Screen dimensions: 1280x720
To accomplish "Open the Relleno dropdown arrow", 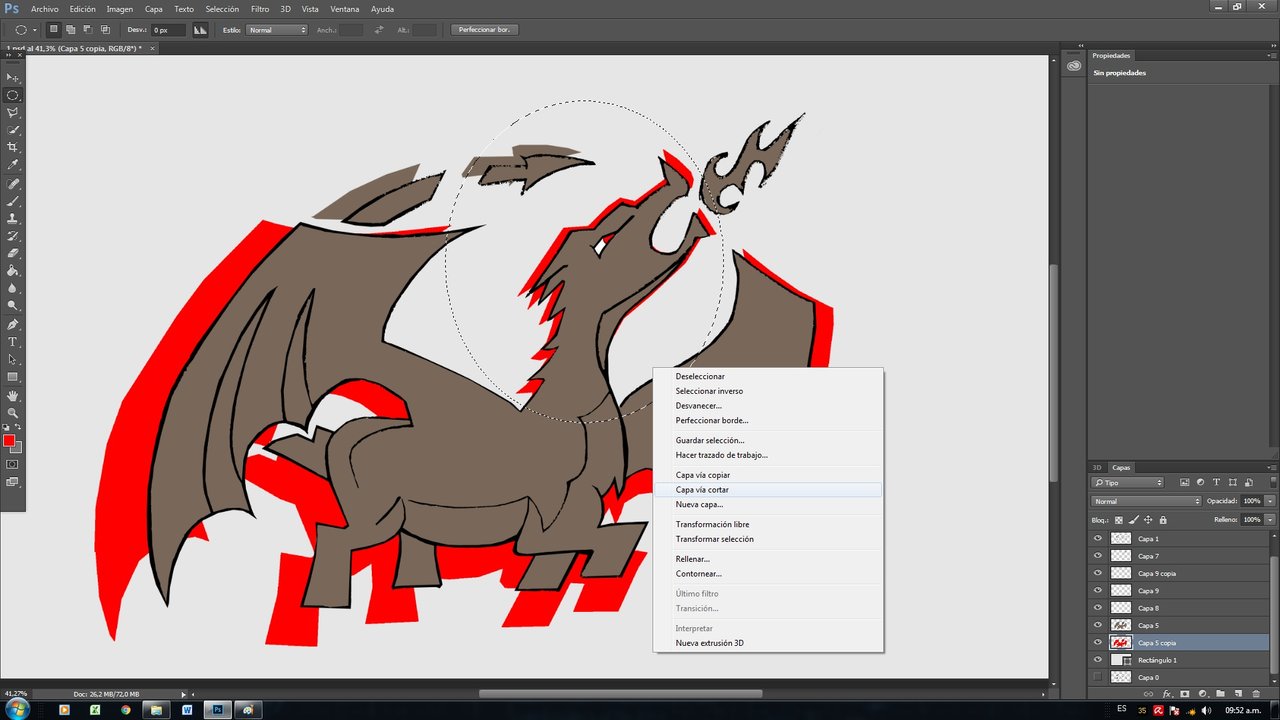I will tap(1270, 520).
